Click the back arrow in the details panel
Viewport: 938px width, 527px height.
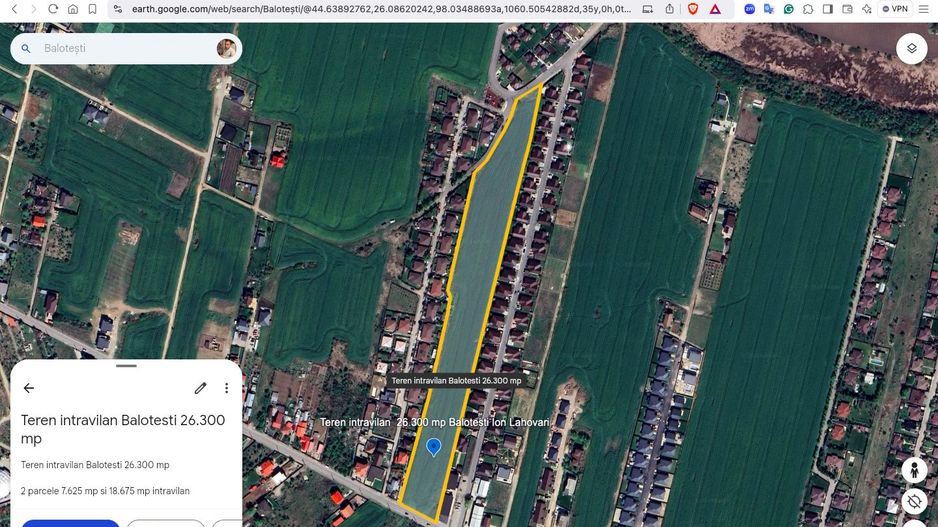pos(29,388)
